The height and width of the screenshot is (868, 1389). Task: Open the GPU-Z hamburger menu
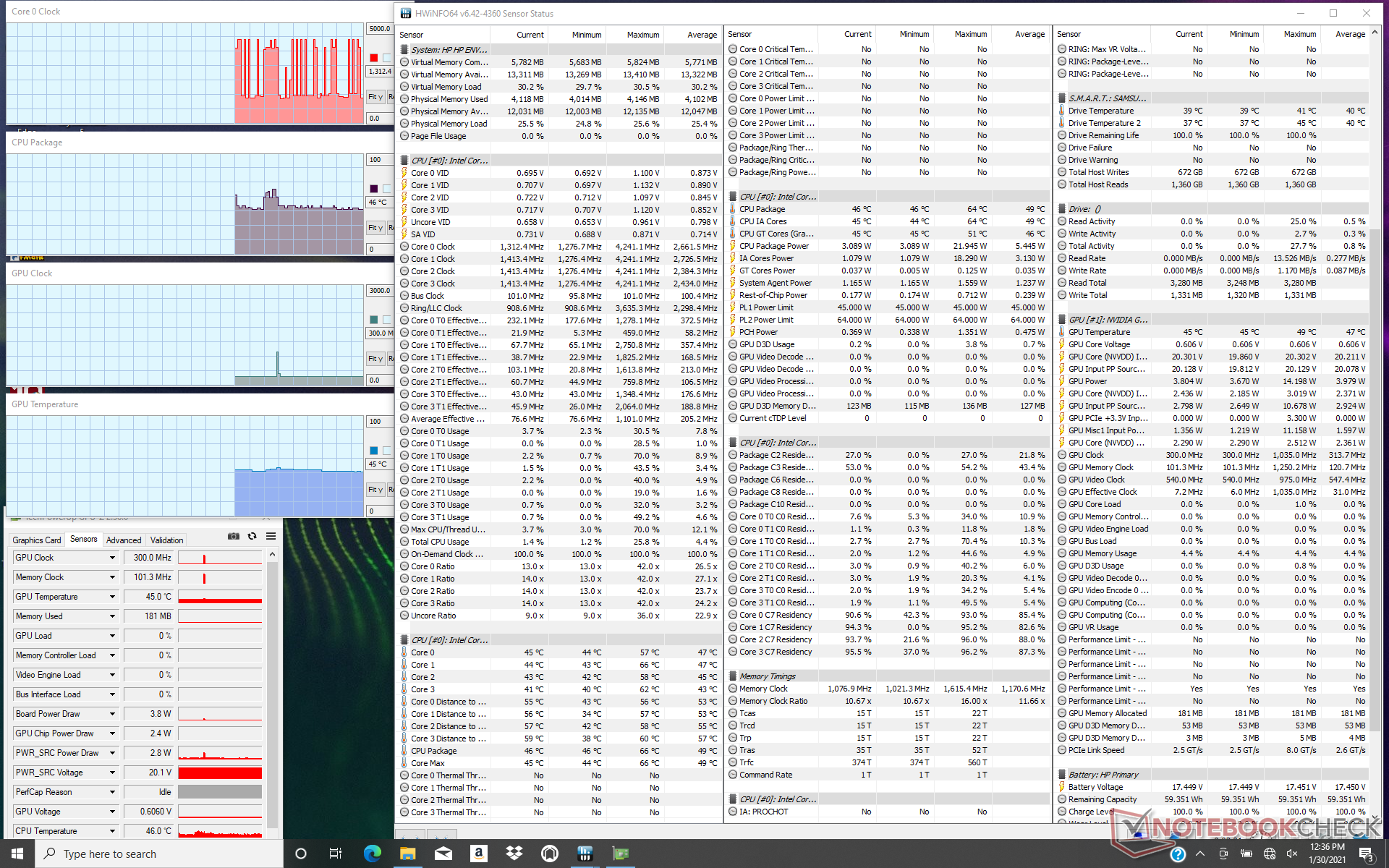coord(271,536)
